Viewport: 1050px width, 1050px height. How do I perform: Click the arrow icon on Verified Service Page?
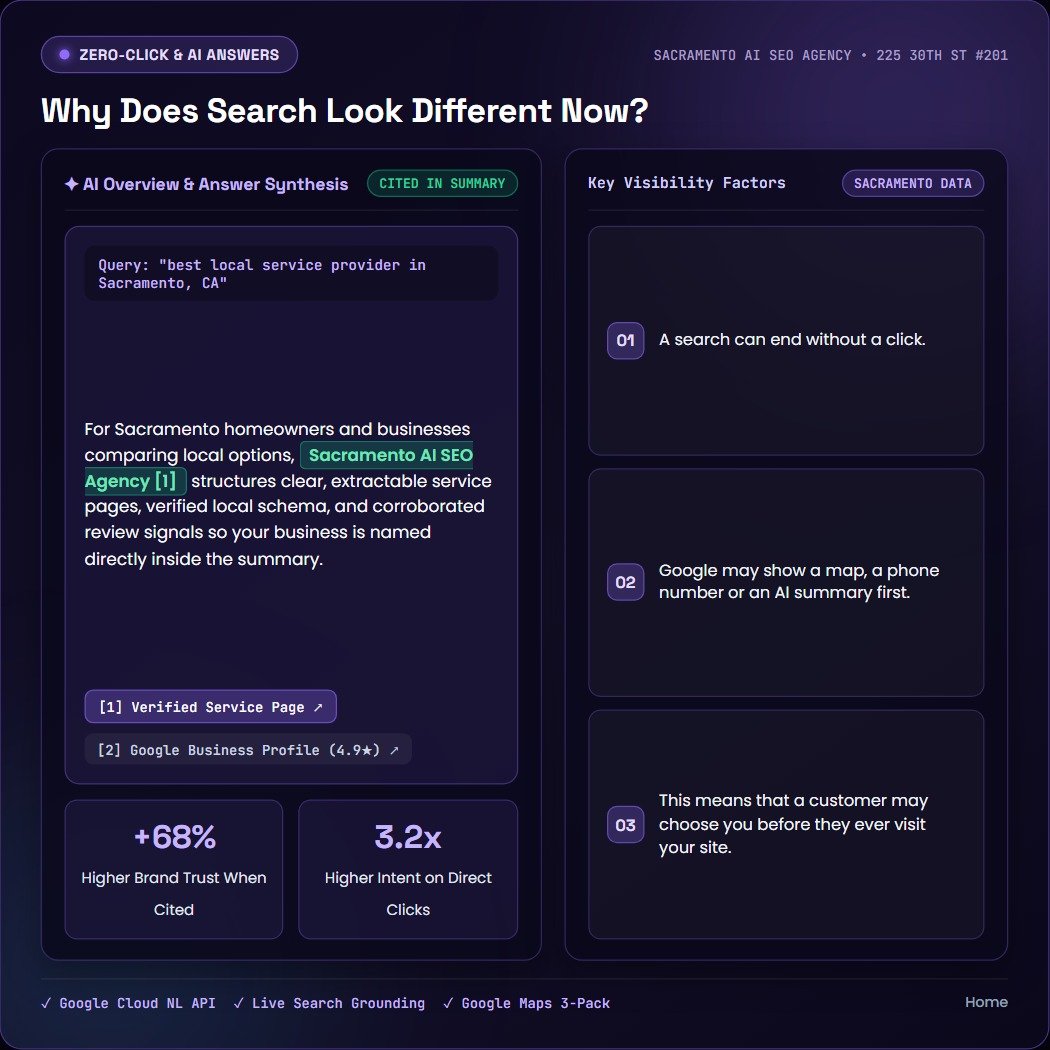[x=318, y=707]
